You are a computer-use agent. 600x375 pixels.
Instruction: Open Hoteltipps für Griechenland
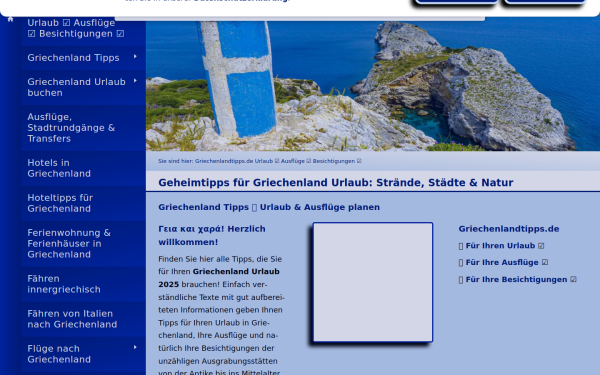pyautogui.click(x=83, y=203)
